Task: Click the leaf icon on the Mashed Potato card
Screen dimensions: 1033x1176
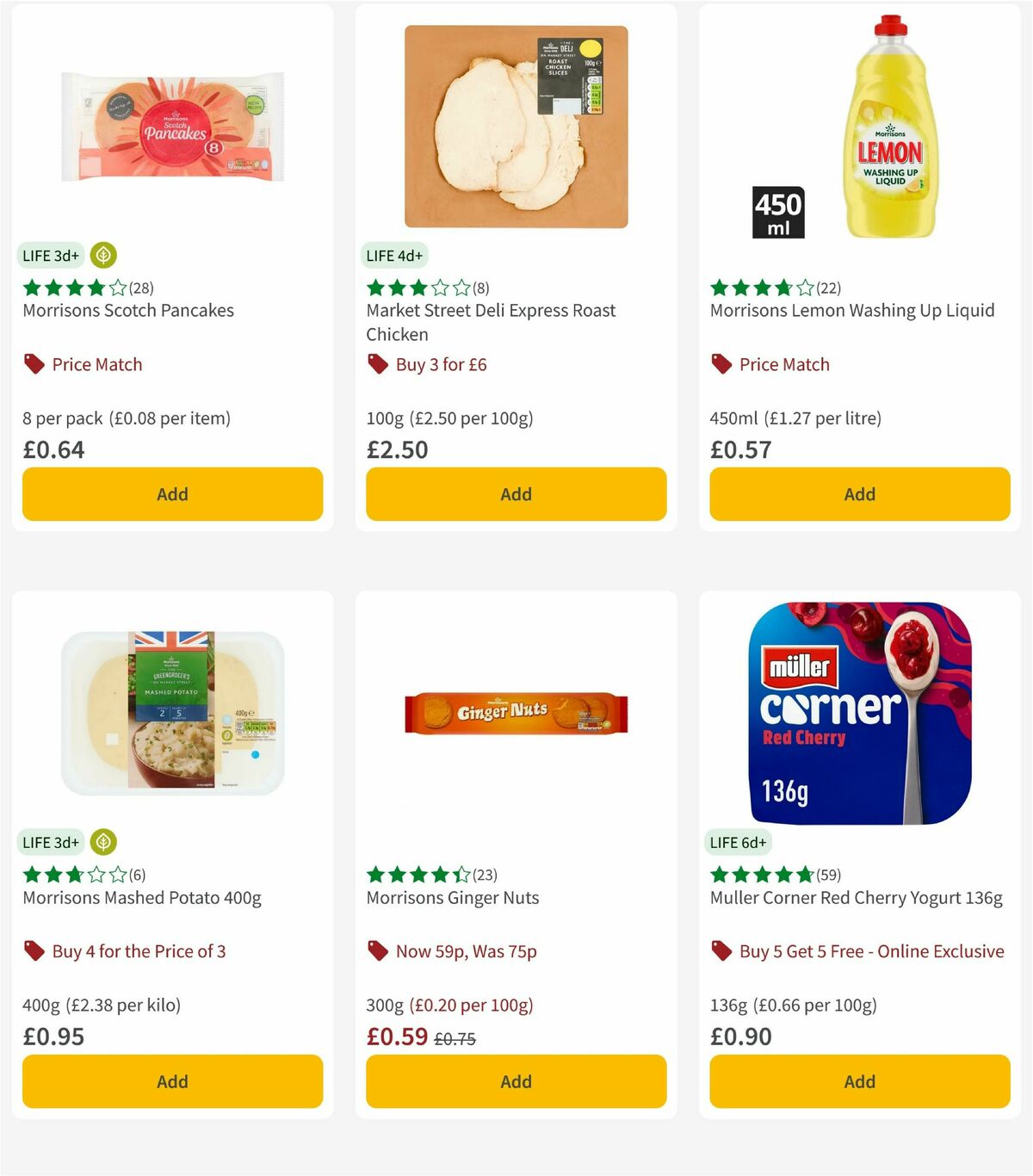Action: pos(104,843)
